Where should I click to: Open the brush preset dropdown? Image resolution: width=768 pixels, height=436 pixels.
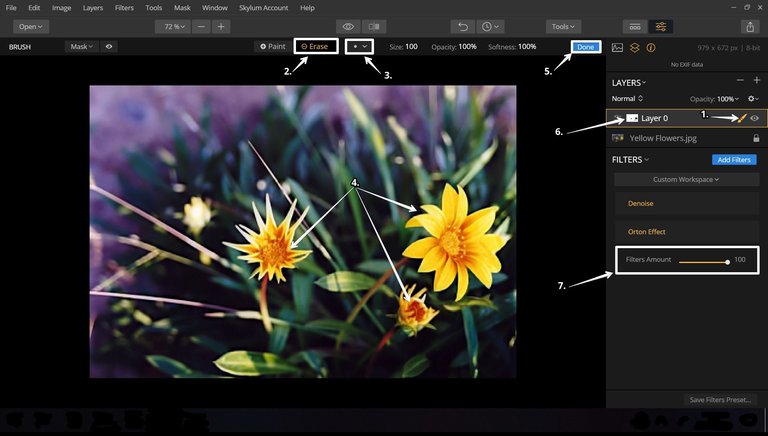[x=359, y=47]
